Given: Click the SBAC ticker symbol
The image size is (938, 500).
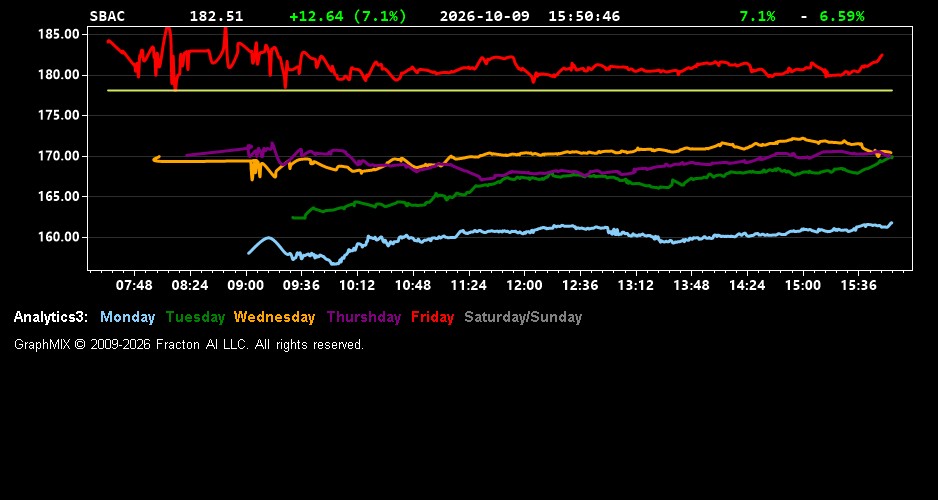Looking at the screenshot, I should 107,16.
